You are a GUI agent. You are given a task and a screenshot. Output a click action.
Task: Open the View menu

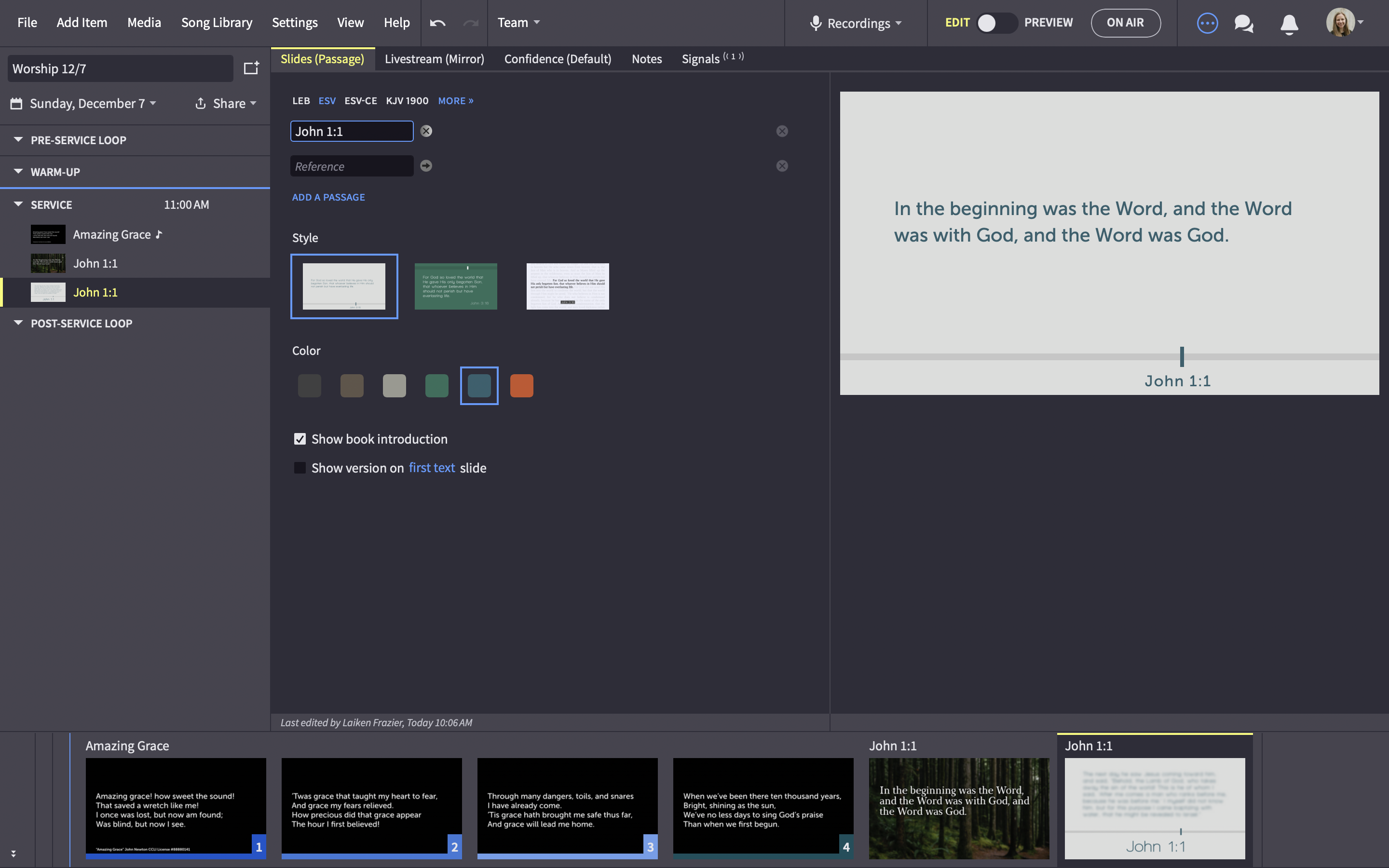350,22
